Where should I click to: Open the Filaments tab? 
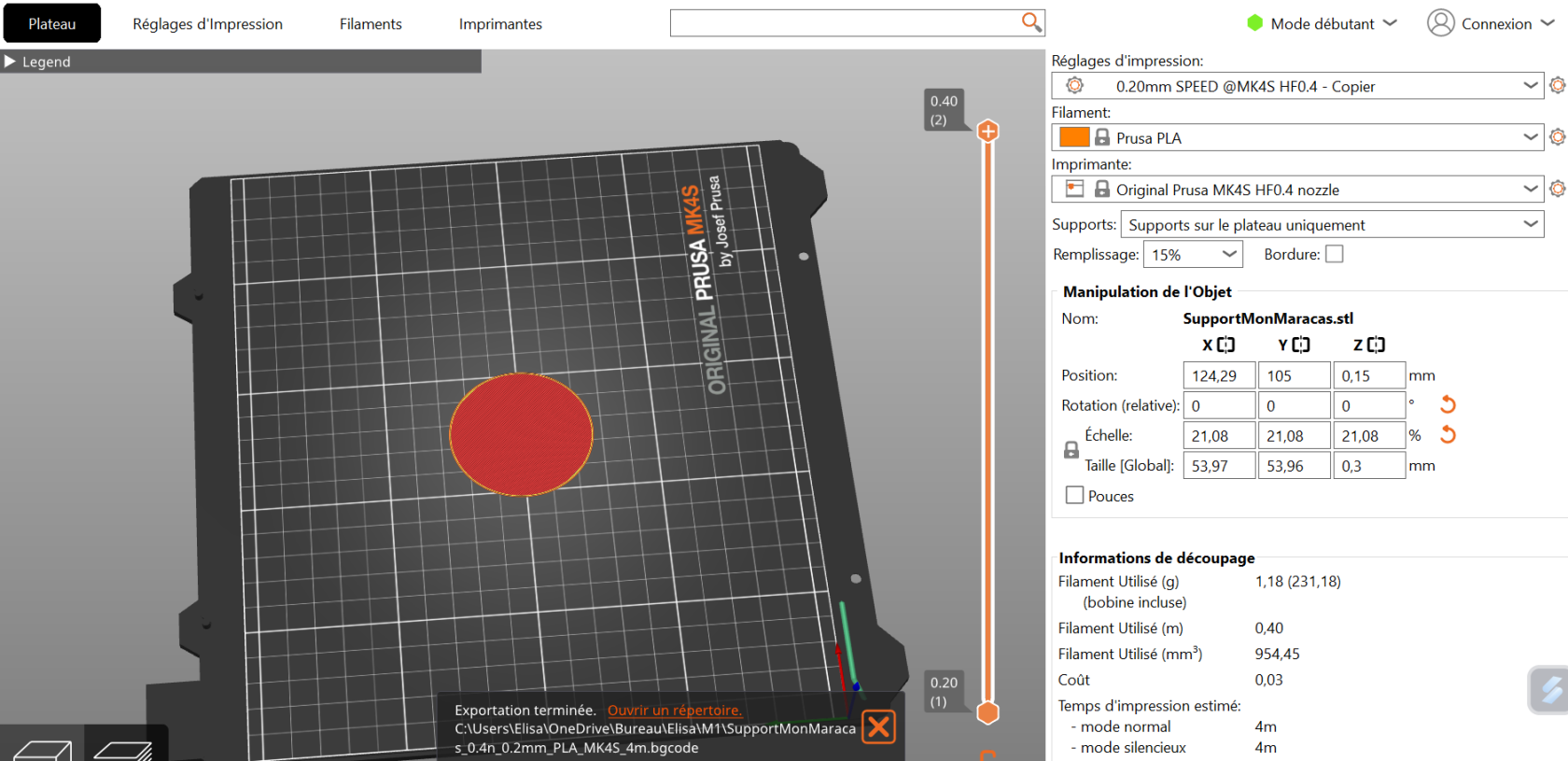[x=371, y=23]
